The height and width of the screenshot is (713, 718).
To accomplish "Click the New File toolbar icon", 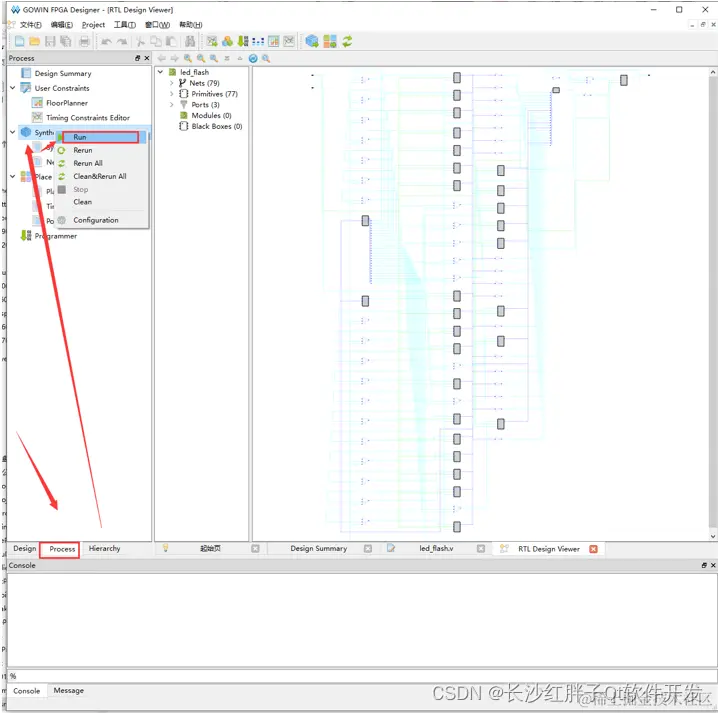I will (x=19, y=41).
